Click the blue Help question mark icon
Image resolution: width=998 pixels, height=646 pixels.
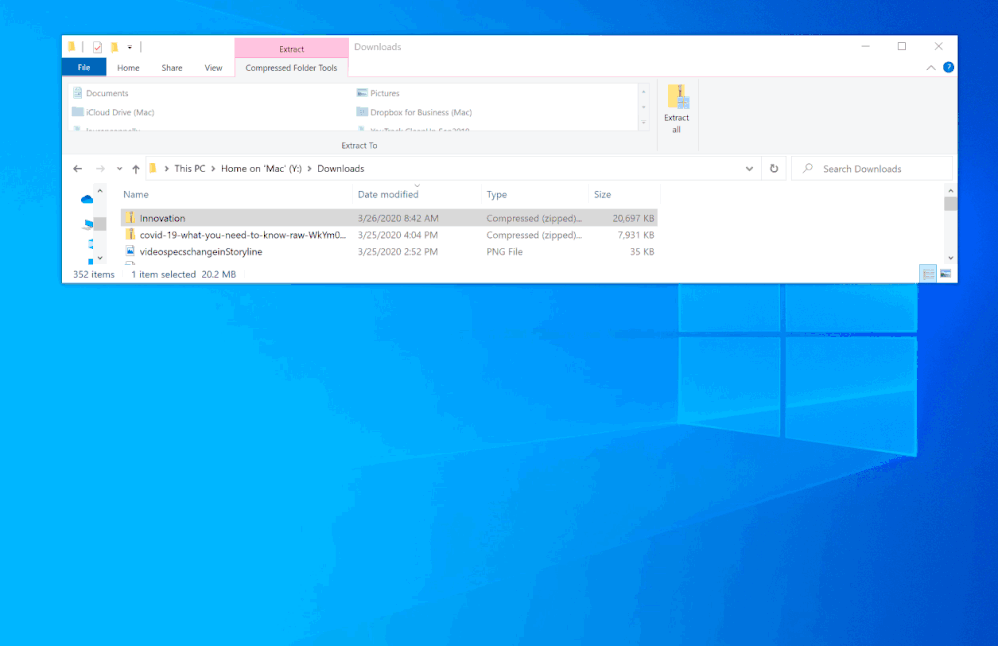click(948, 68)
